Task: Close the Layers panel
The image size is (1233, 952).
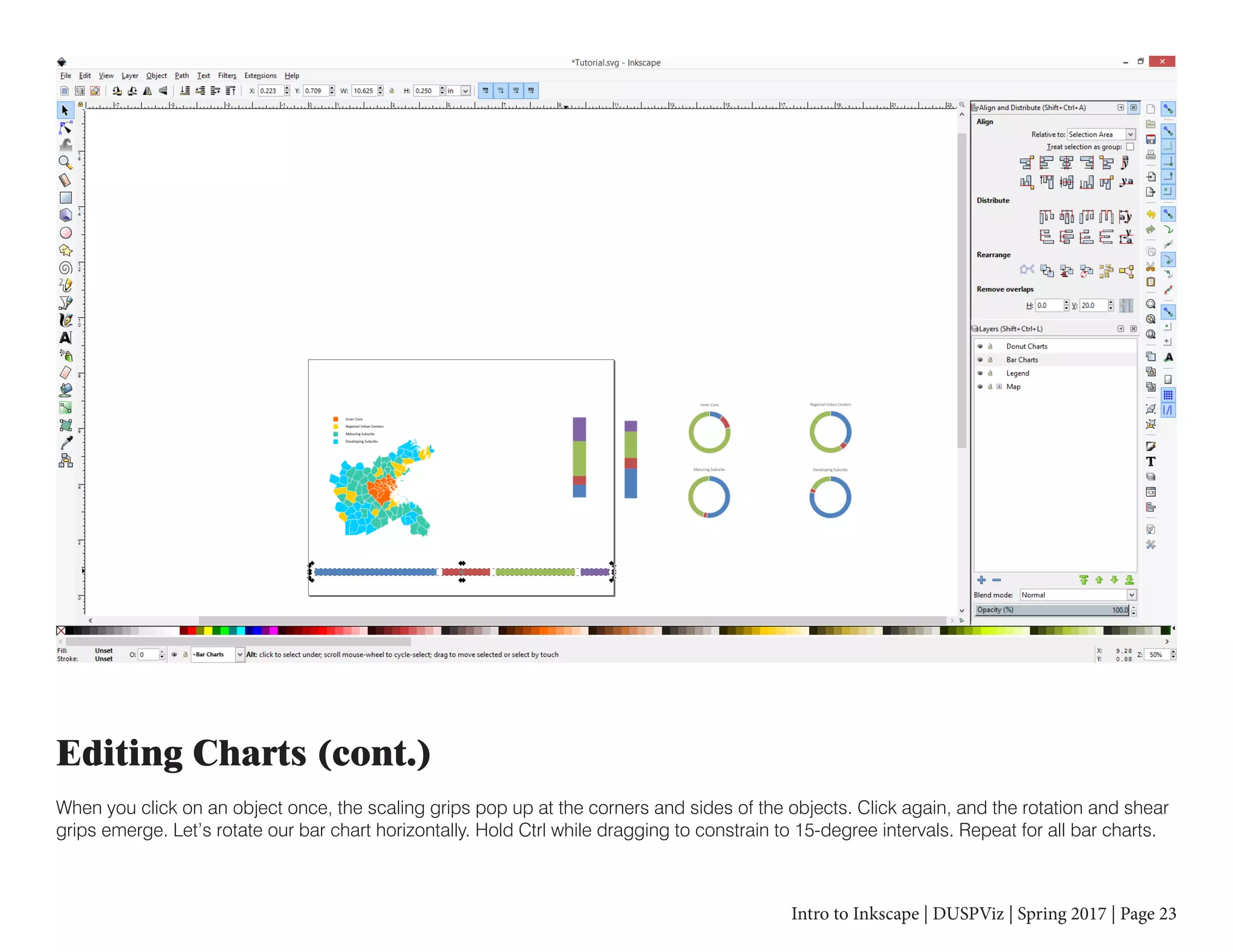Action: 1134,329
